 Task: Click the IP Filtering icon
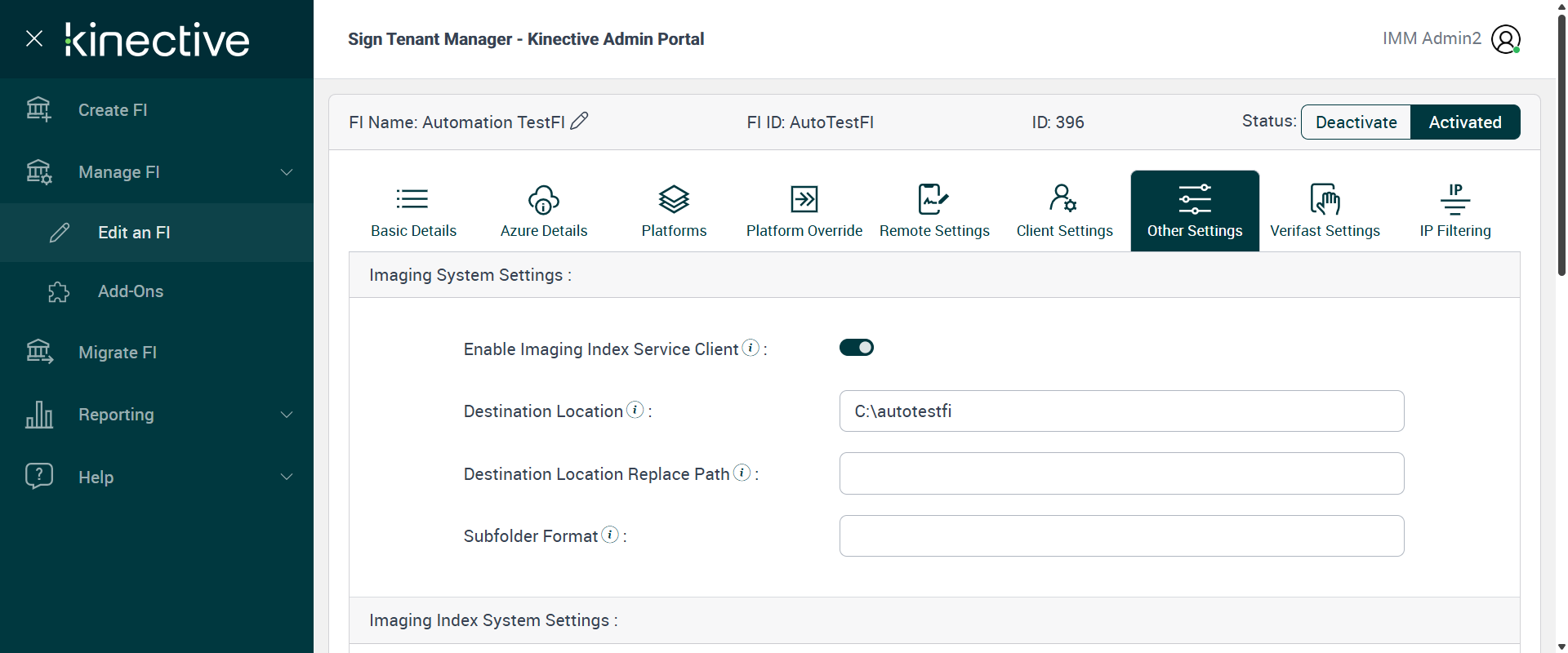tap(1454, 199)
